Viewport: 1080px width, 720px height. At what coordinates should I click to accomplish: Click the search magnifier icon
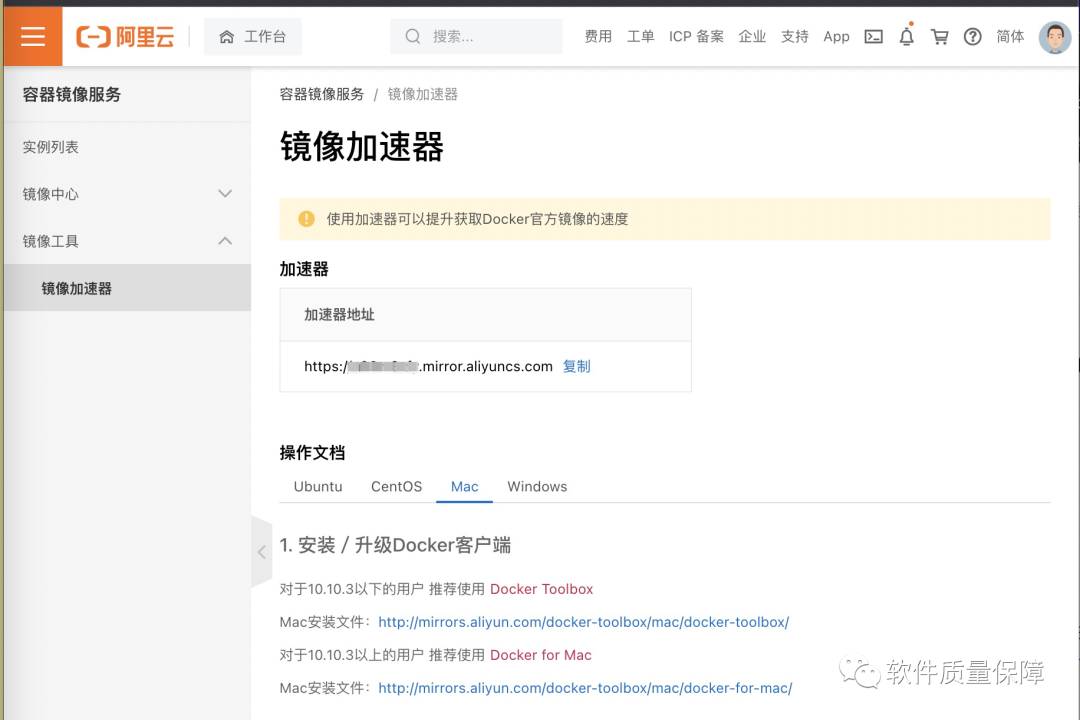tap(413, 37)
